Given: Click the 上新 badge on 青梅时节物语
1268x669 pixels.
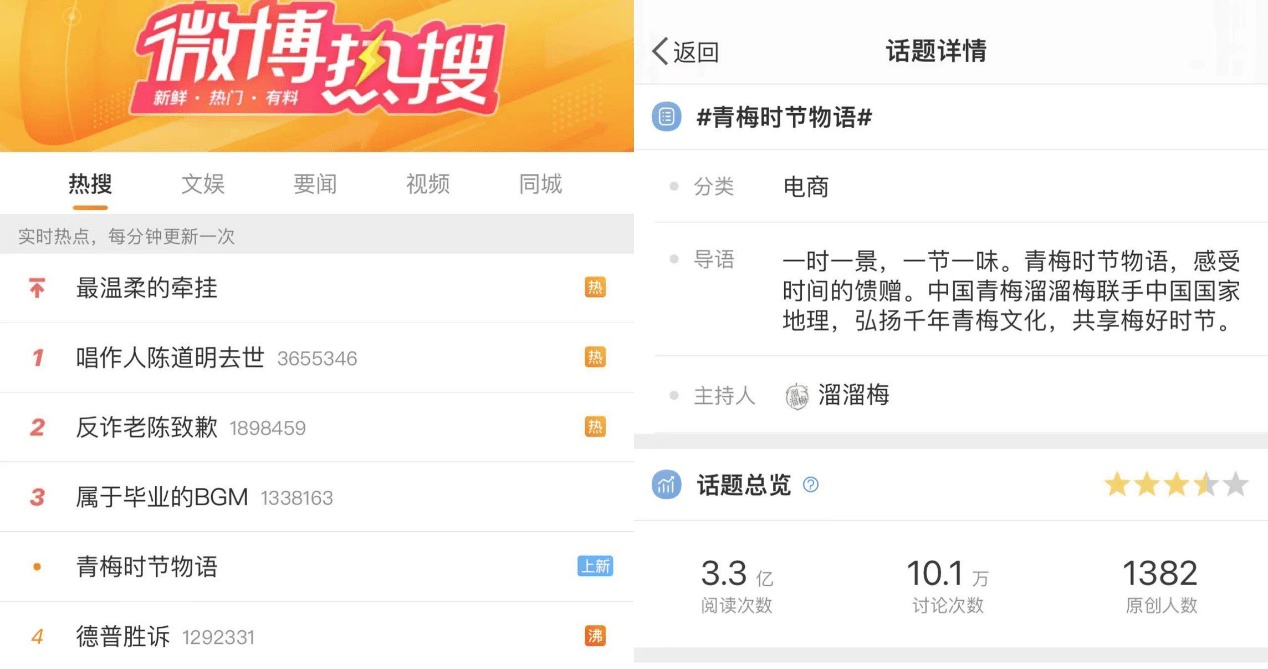Looking at the screenshot, I should click(595, 566).
